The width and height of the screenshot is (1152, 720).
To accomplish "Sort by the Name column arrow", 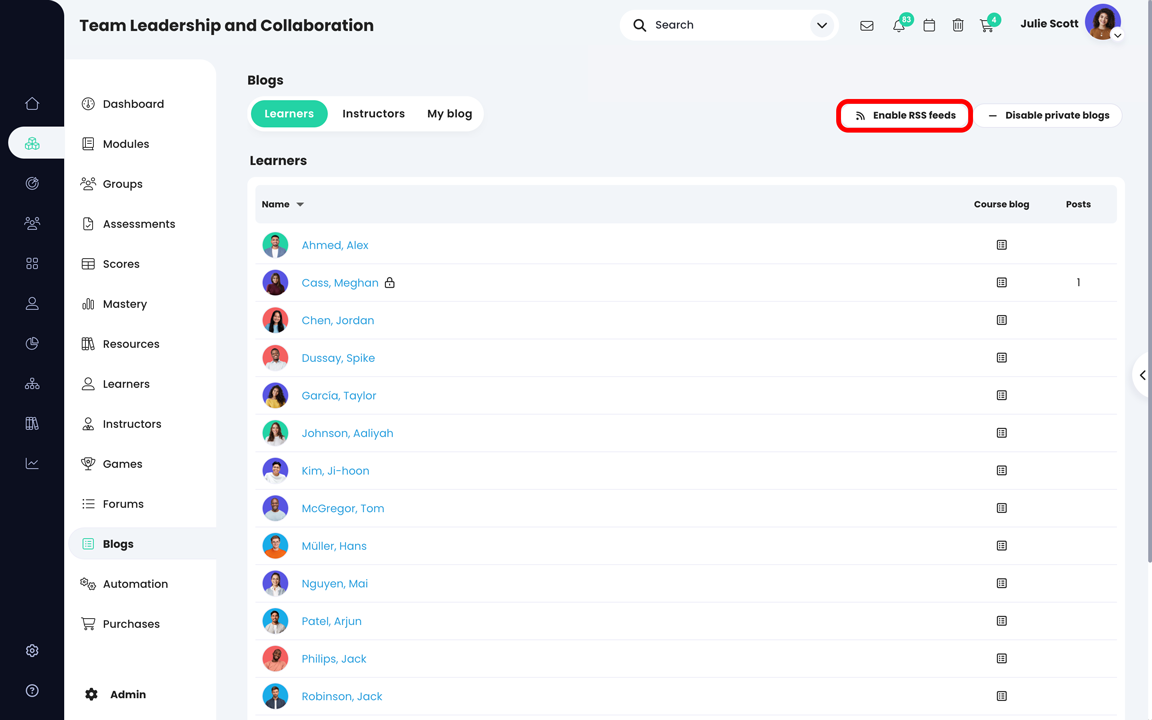I will [300, 204].
